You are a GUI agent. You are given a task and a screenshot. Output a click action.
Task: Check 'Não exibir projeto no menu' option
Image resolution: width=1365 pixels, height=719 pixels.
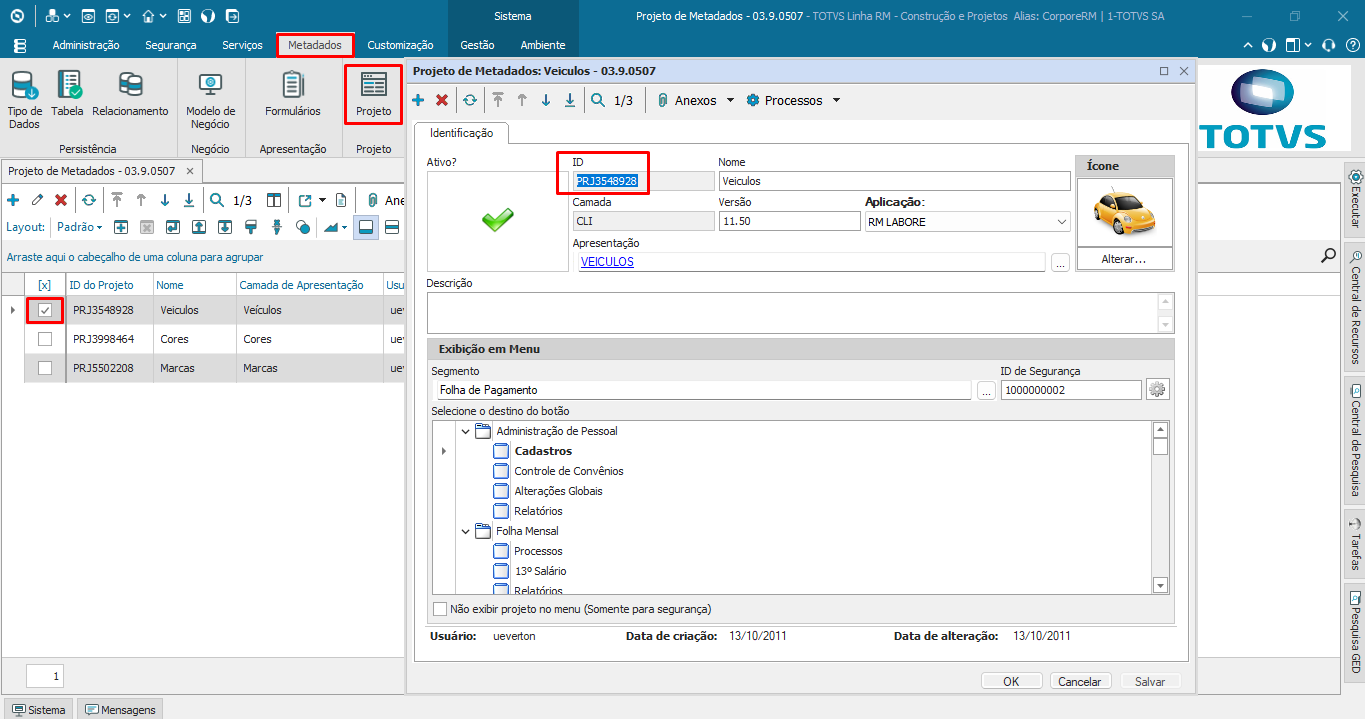440,608
